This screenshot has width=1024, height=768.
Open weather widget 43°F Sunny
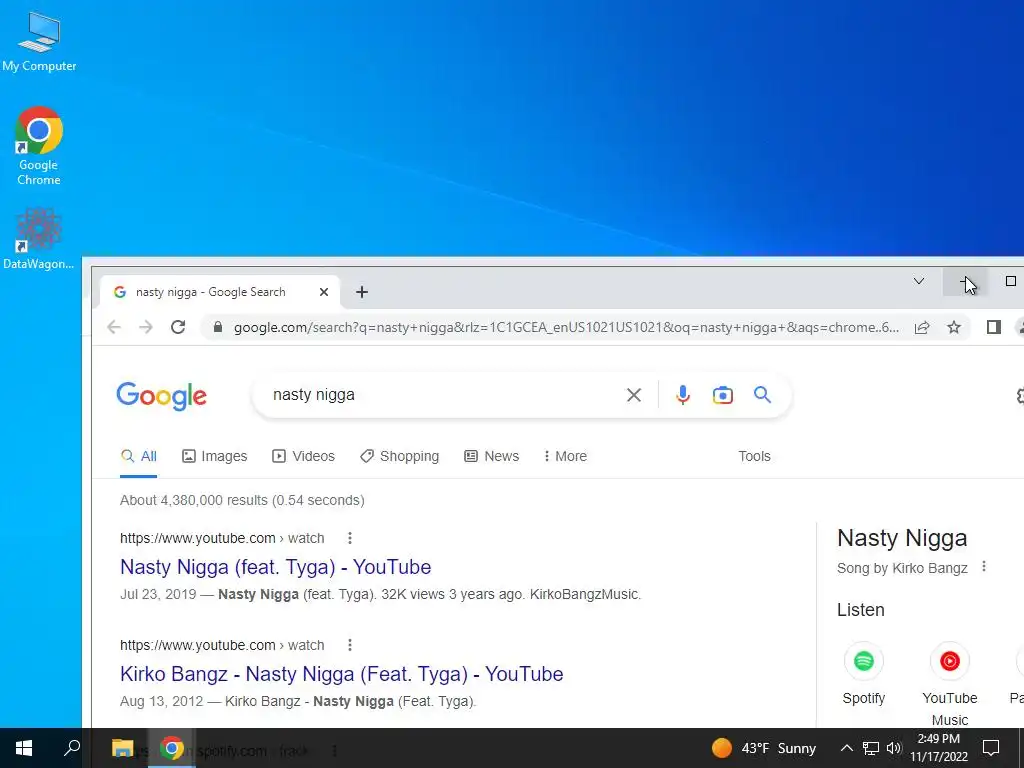(763, 748)
